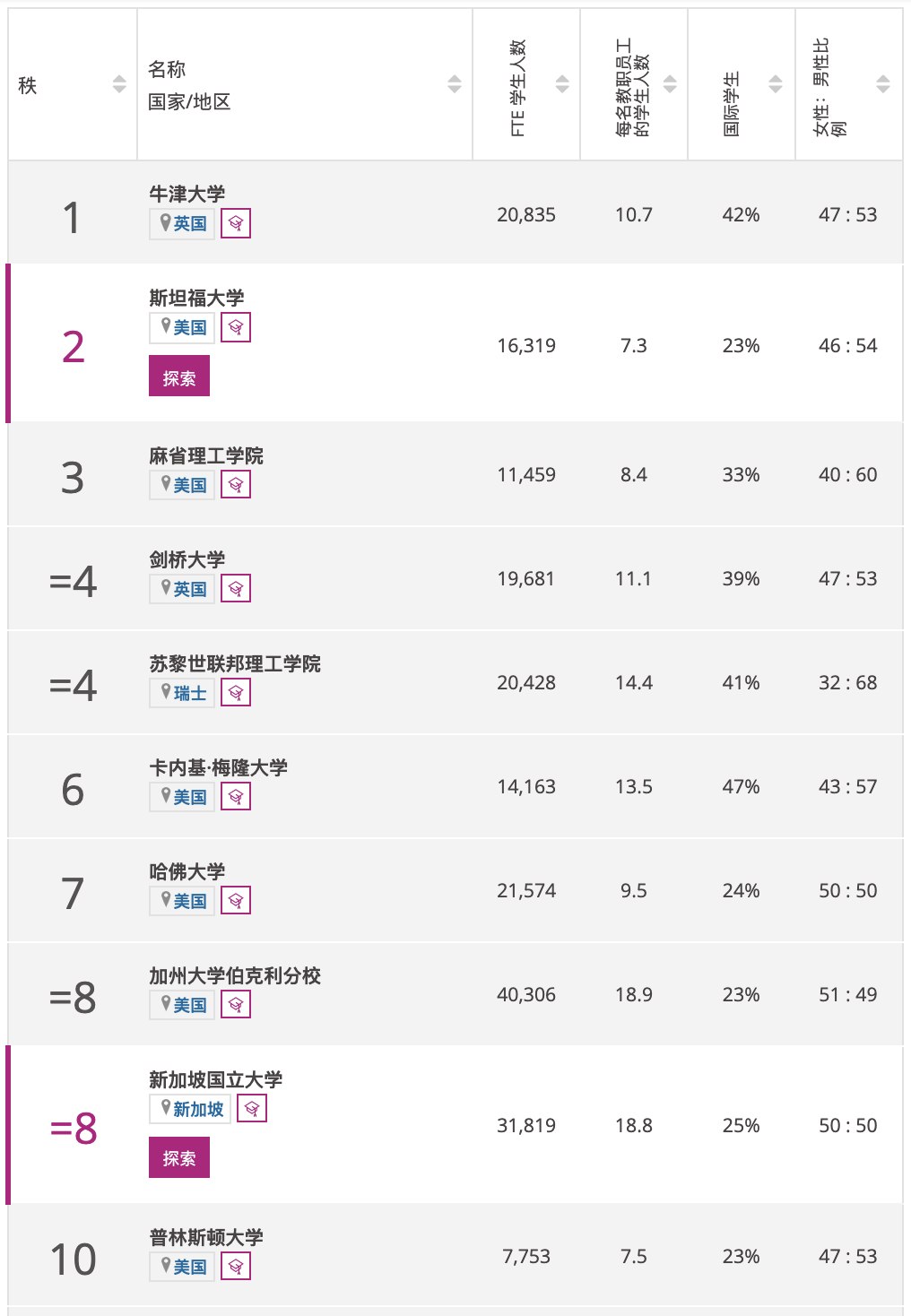911x1316 pixels.
Task: Sort table by 秩 rank column arrows
Action: pyautogui.click(x=119, y=84)
